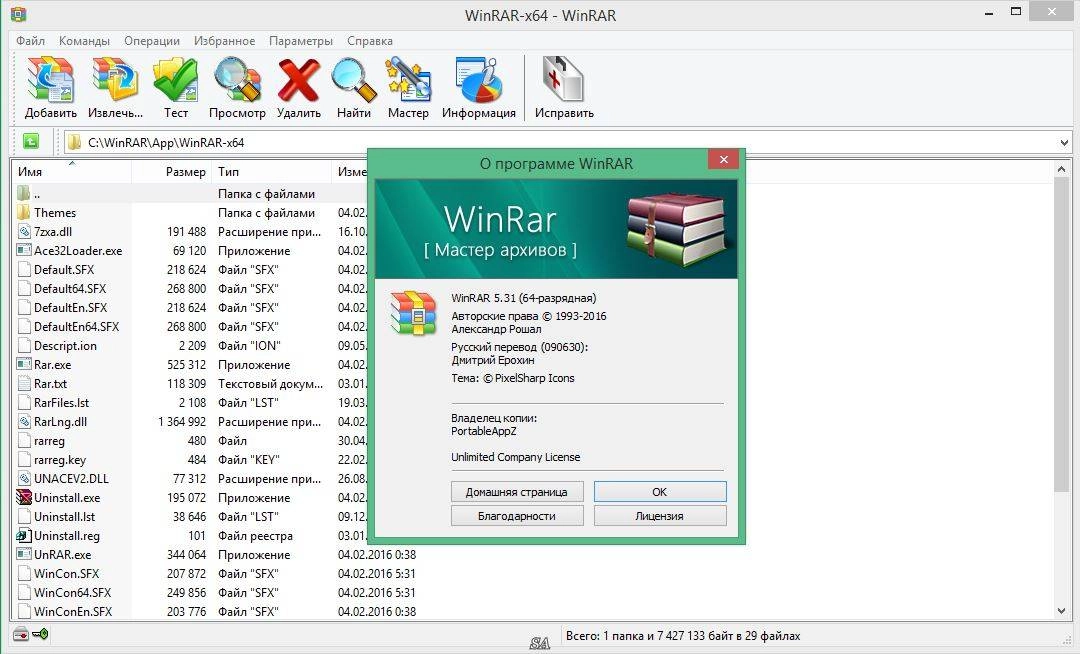The width and height of the screenshot is (1080, 654).
Task: Expand the address bar path dropdown
Action: point(1064,143)
